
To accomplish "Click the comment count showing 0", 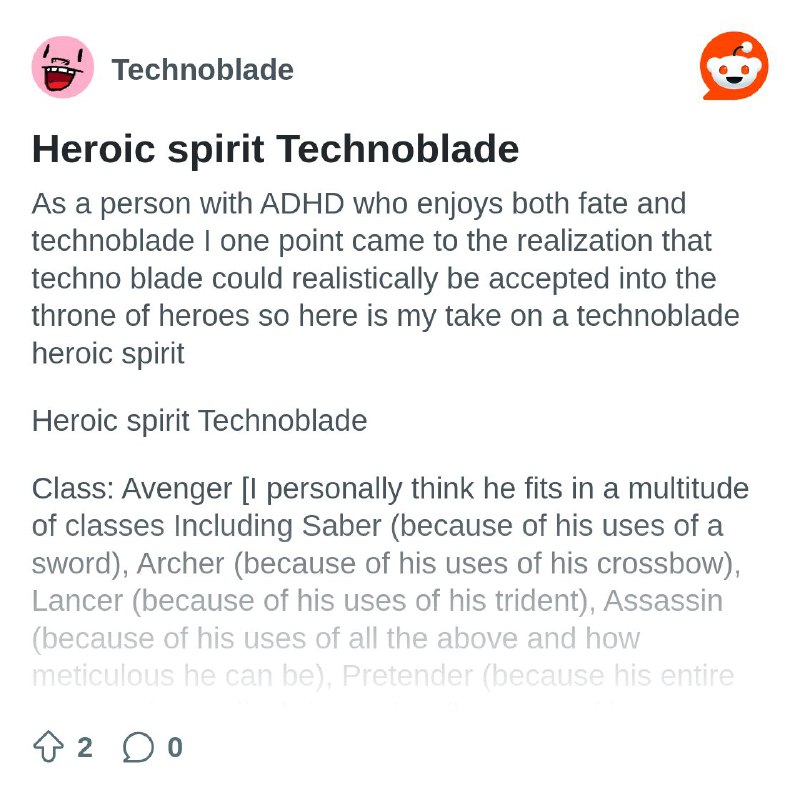I will (x=175, y=747).
